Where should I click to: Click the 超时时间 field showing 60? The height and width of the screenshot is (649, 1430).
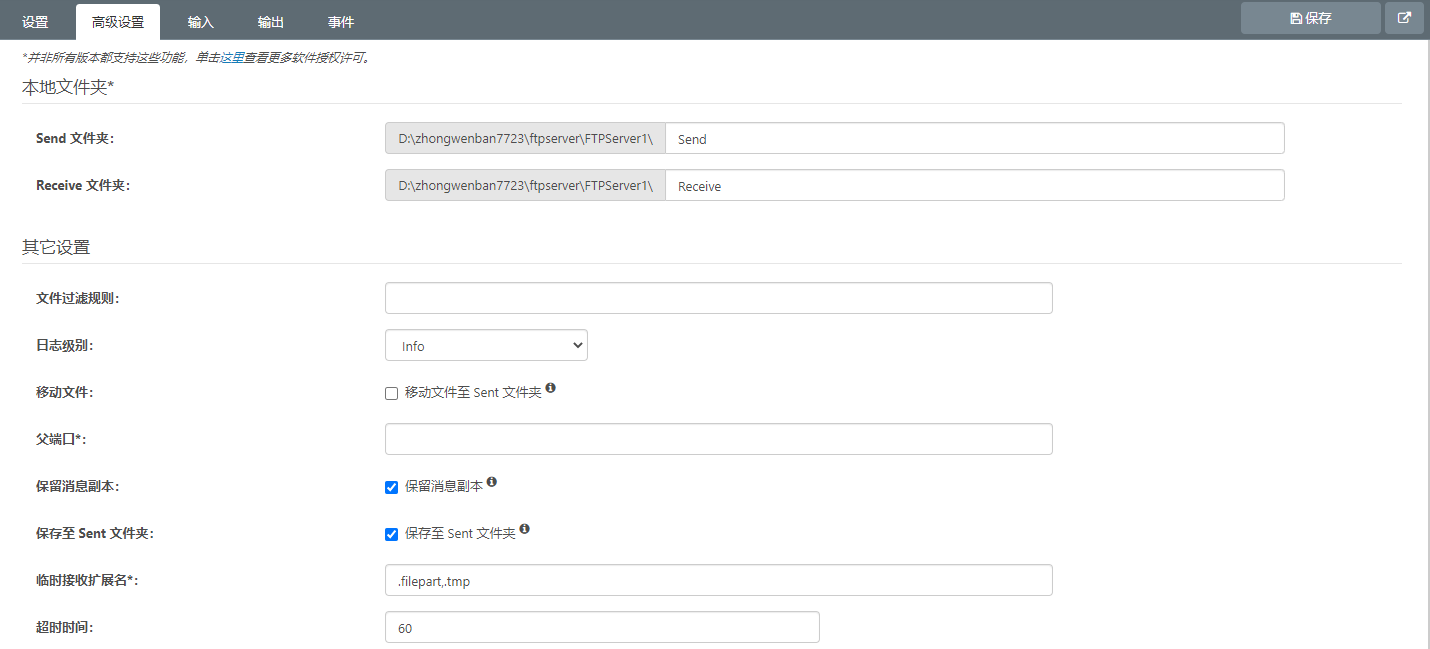coord(602,628)
